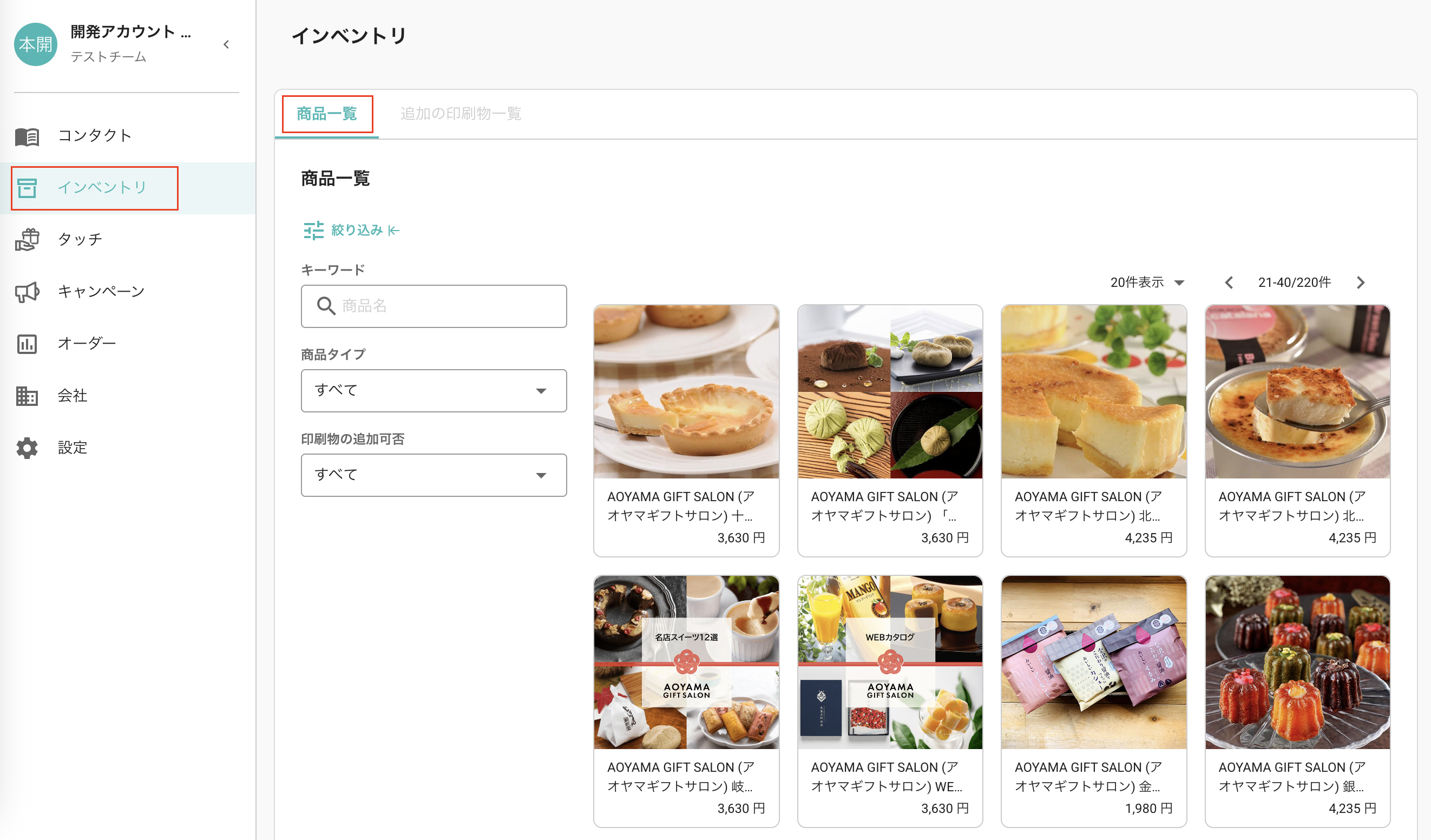Click the product name ending in 「...
The height and width of the screenshot is (840, 1431).
click(x=884, y=506)
